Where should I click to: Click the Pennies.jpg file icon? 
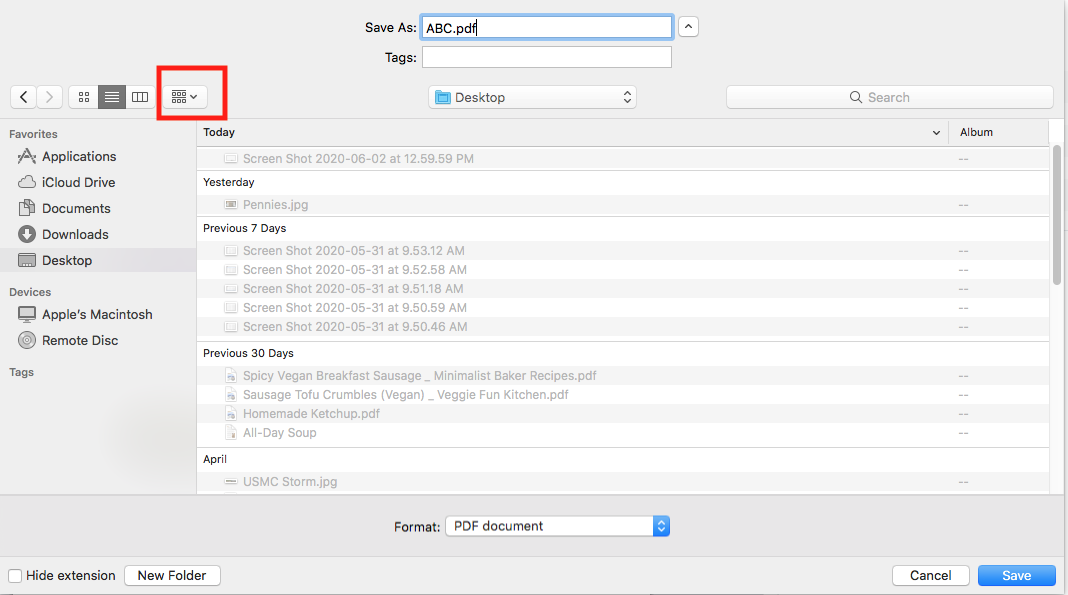click(x=231, y=204)
